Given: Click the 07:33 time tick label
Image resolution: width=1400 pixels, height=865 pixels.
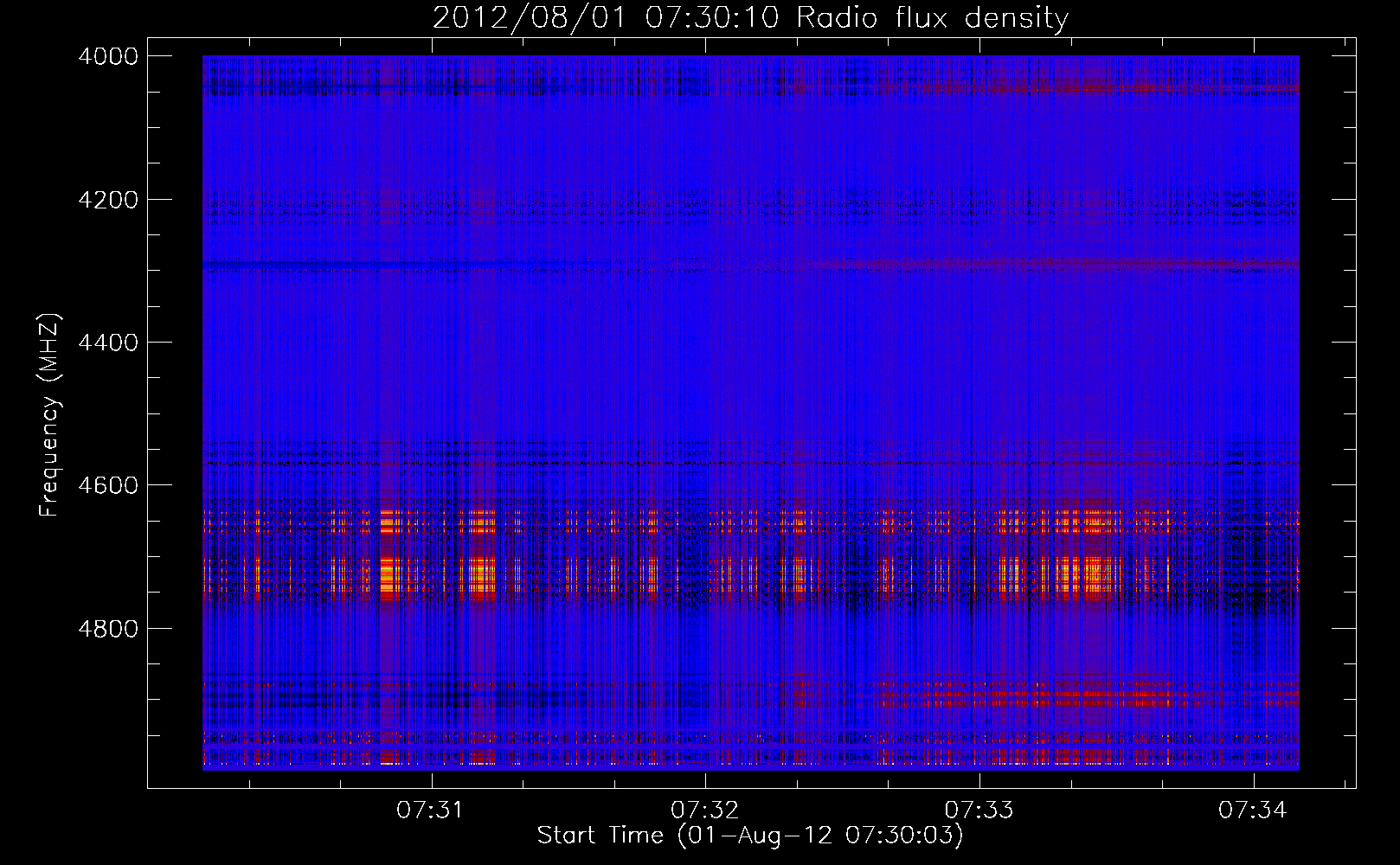Looking at the screenshot, I should point(979,810).
